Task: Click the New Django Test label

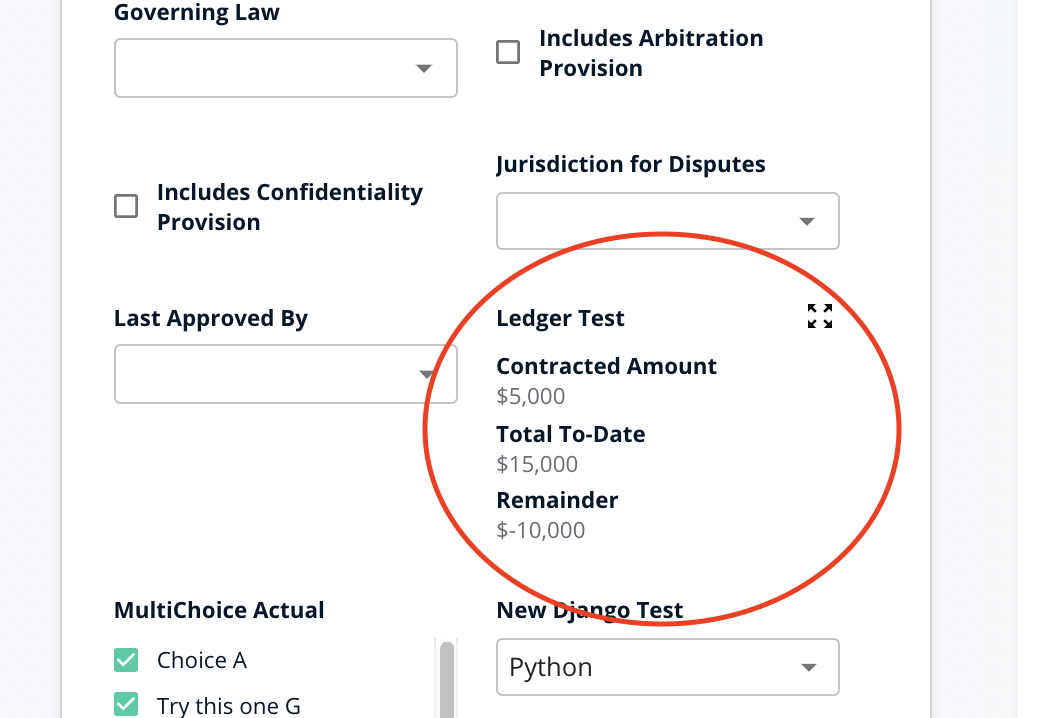Action: [x=590, y=610]
